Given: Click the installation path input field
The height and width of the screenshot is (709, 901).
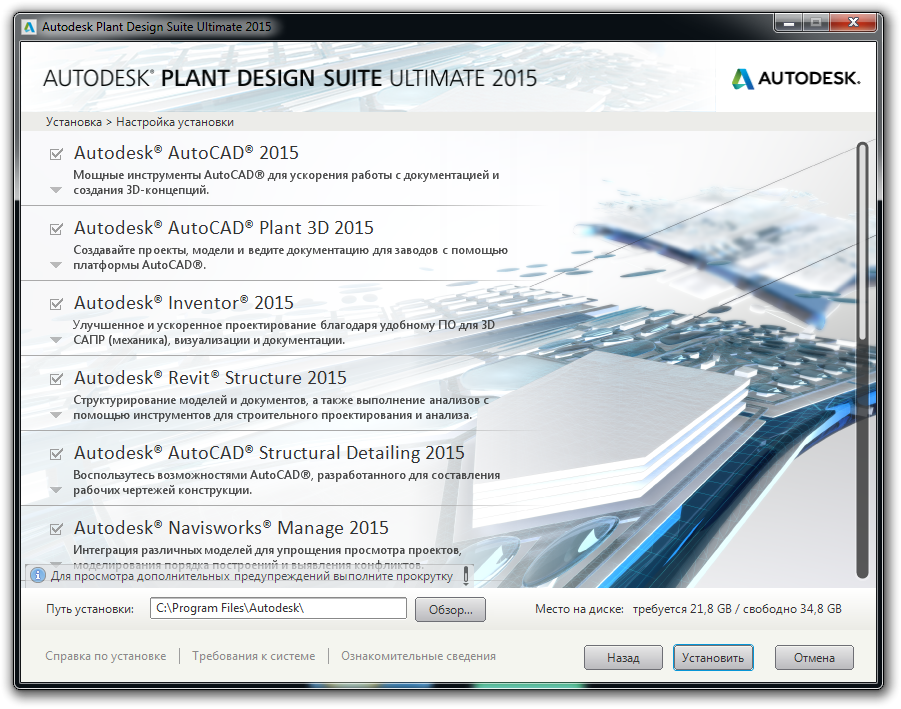Looking at the screenshot, I should [278, 608].
